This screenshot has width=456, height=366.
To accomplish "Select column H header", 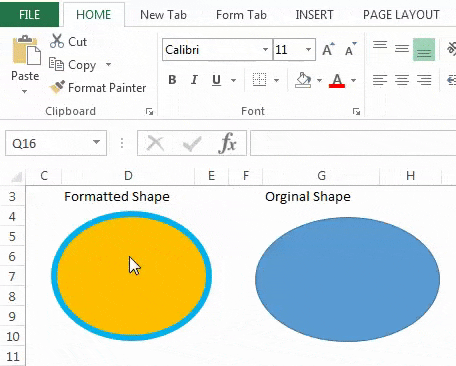I will coord(411,175).
